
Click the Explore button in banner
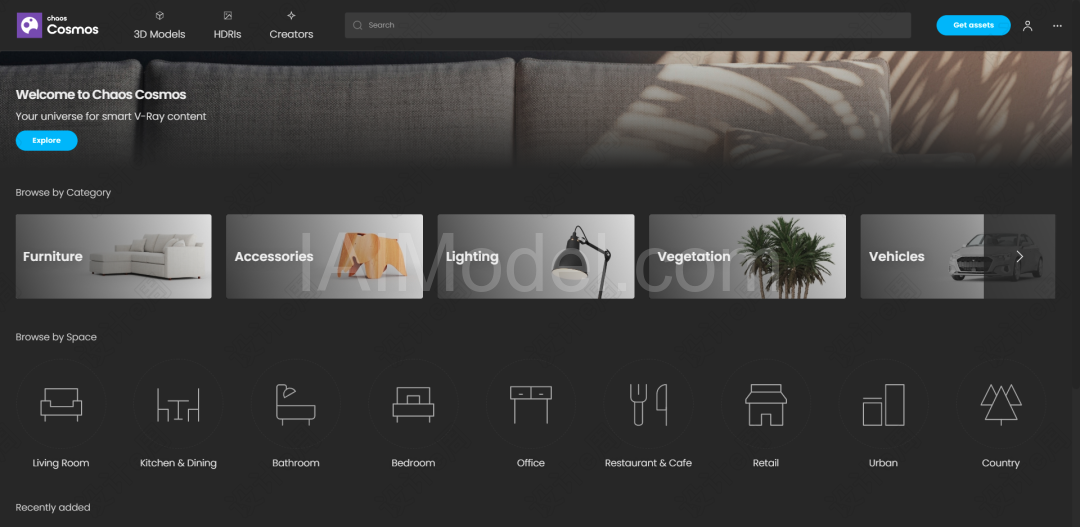point(46,141)
